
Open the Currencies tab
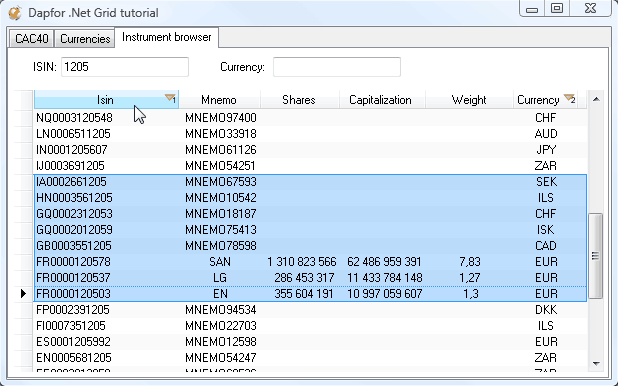click(x=85, y=39)
